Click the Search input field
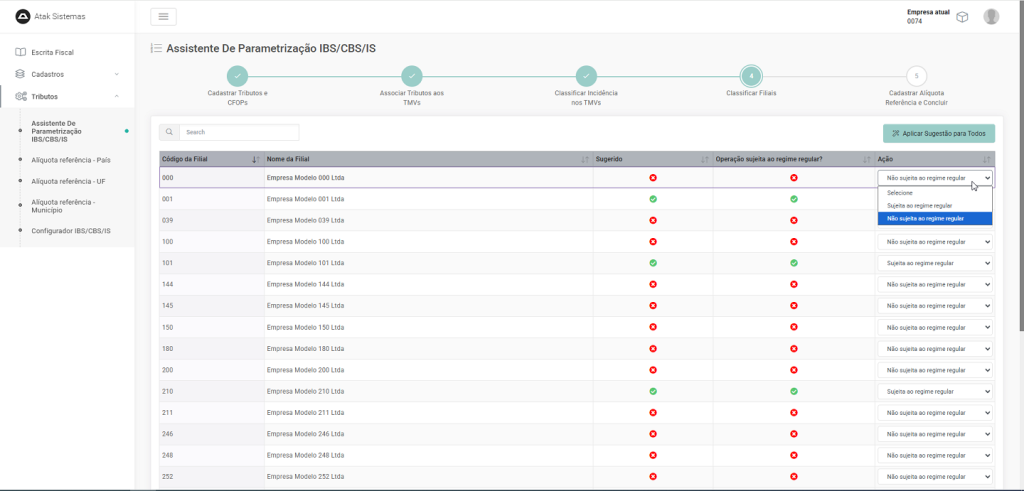Viewport: 1024px width, 491px height. coord(238,132)
